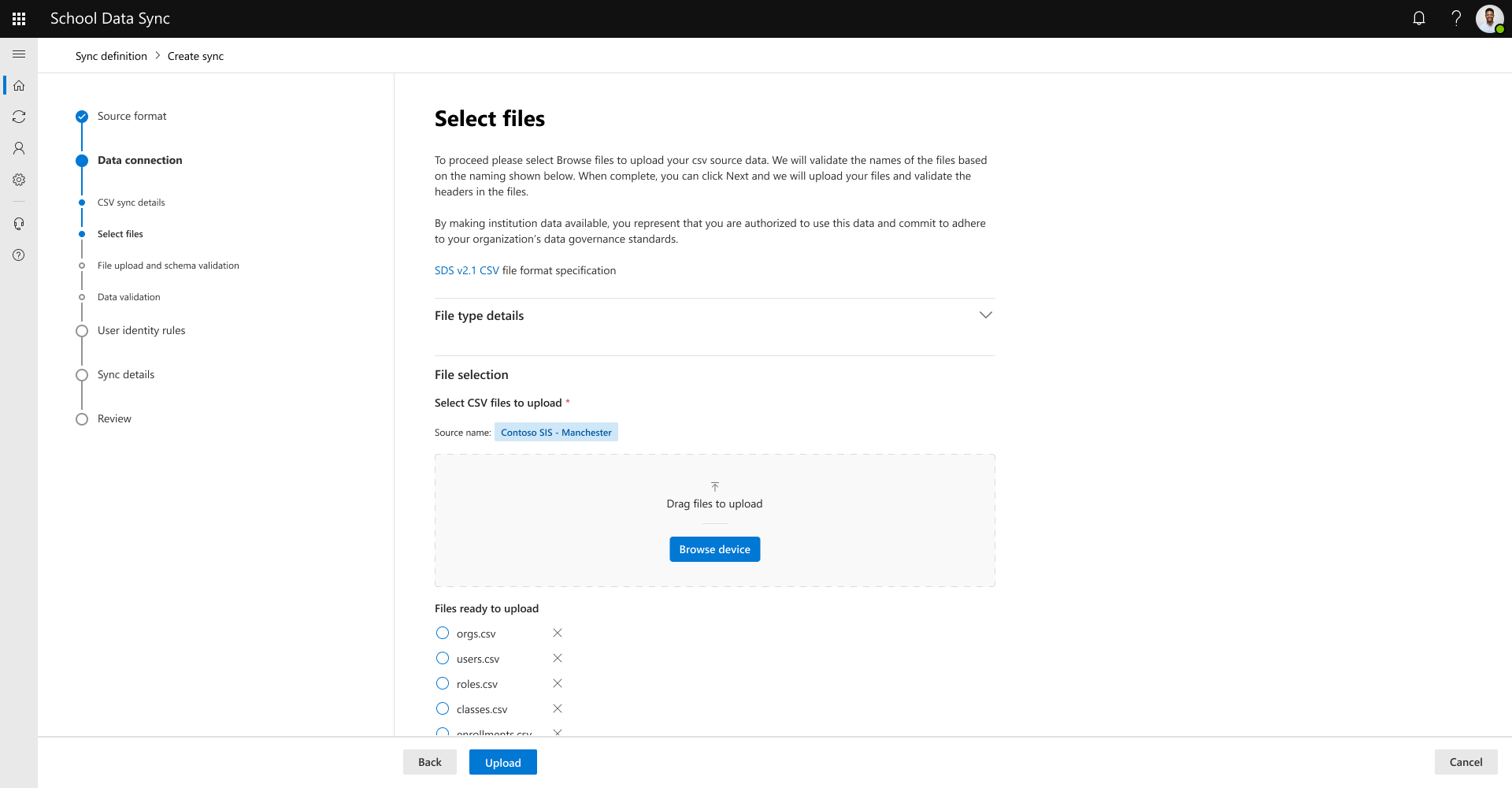
Task: Expand the File type details chevron
Action: [x=986, y=315]
